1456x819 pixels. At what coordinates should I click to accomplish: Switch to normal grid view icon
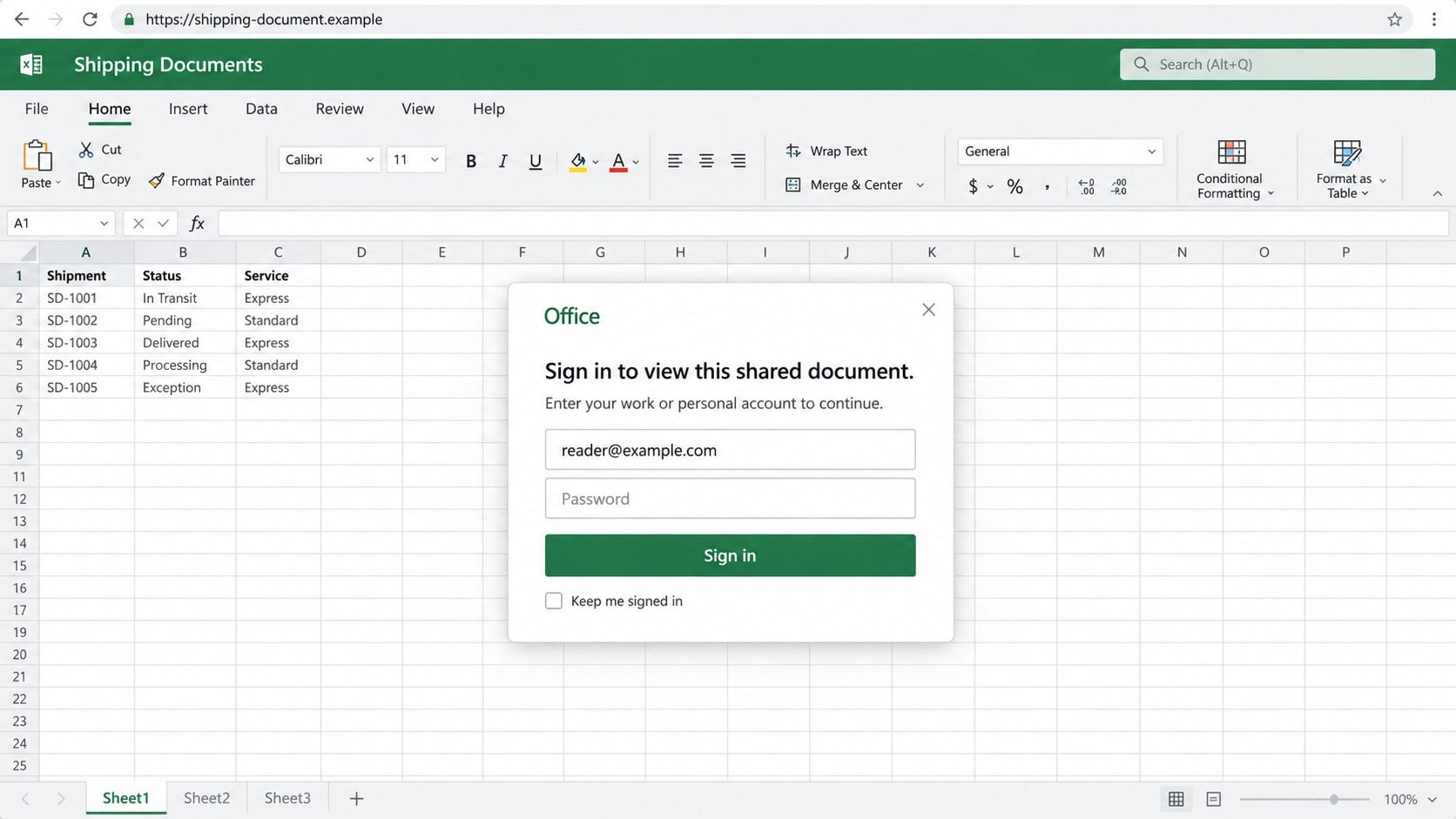1176,799
